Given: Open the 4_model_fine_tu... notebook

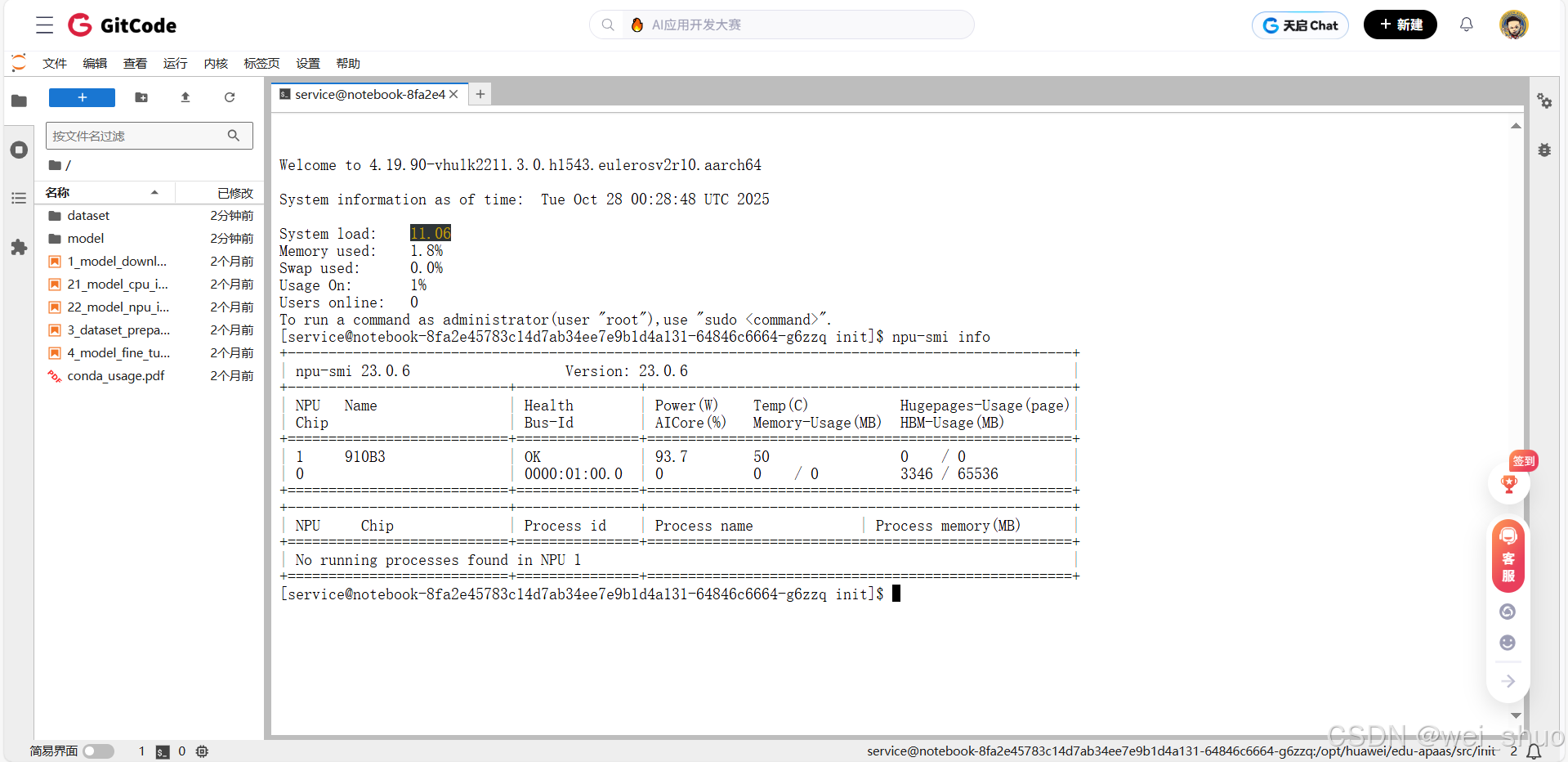Looking at the screenshot, I should tap(150, 353).
